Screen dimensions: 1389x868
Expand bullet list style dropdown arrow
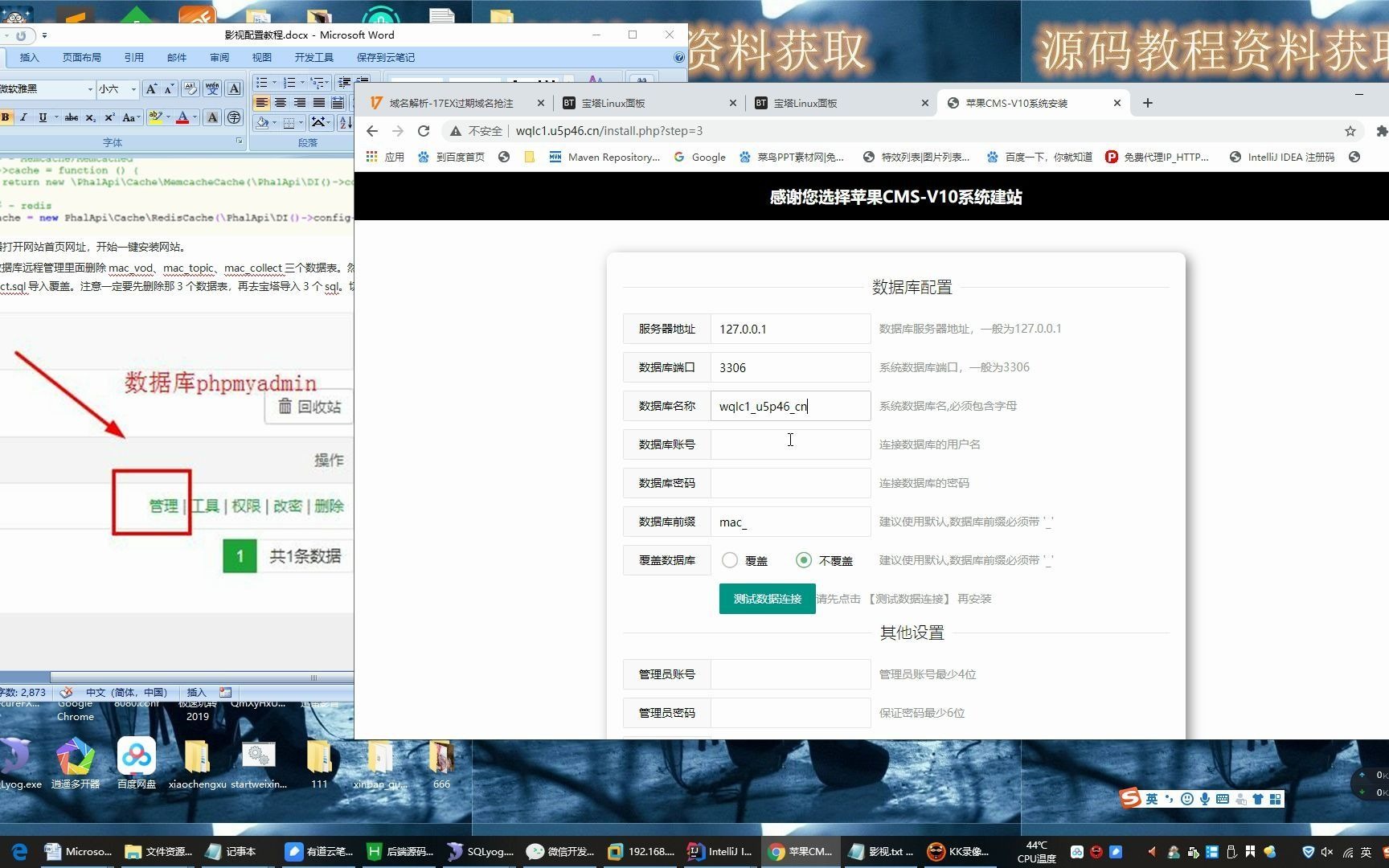pyautogui.click(x=274, y=83)
